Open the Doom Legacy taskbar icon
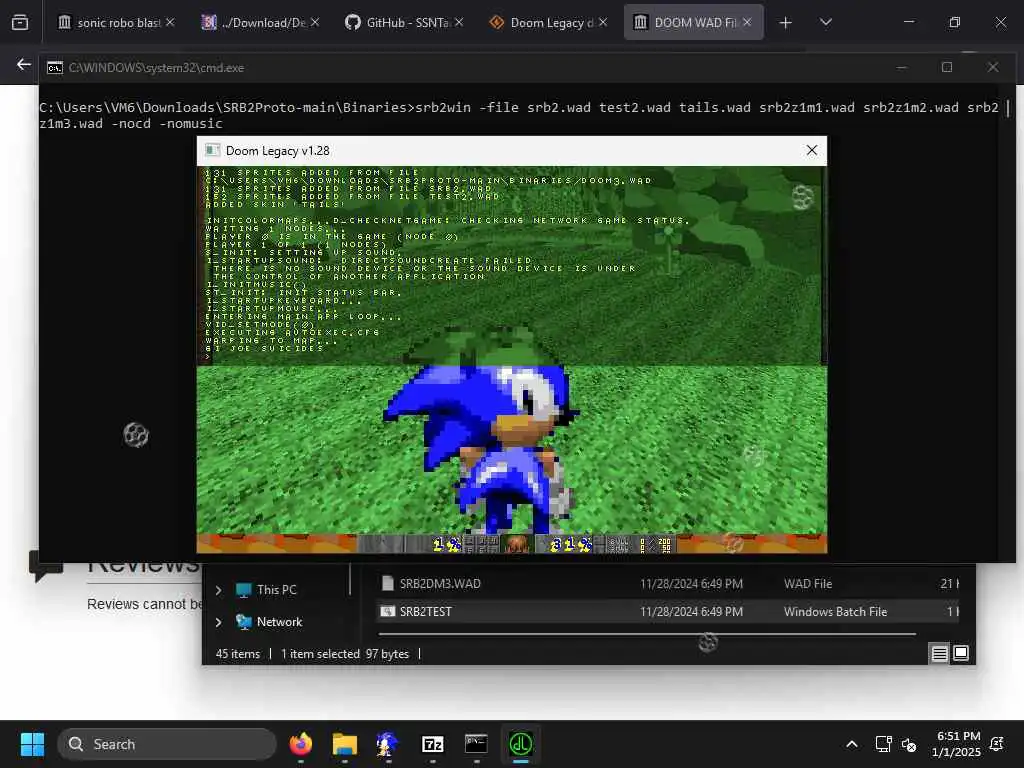This screenshot has width=1024, height=768. [x=520, y=744]
